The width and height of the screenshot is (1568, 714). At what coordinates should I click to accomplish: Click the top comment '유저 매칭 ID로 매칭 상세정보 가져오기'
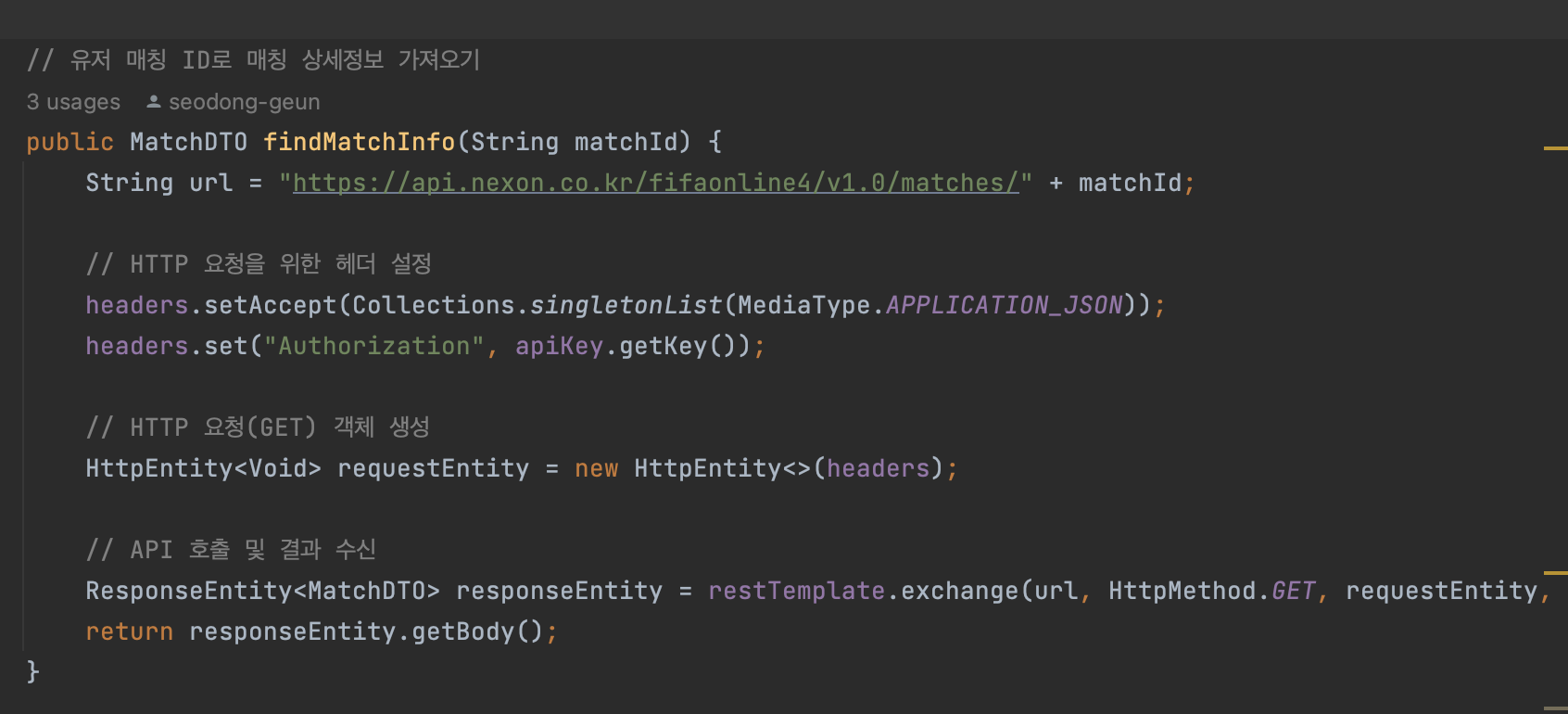pos(275,60)
